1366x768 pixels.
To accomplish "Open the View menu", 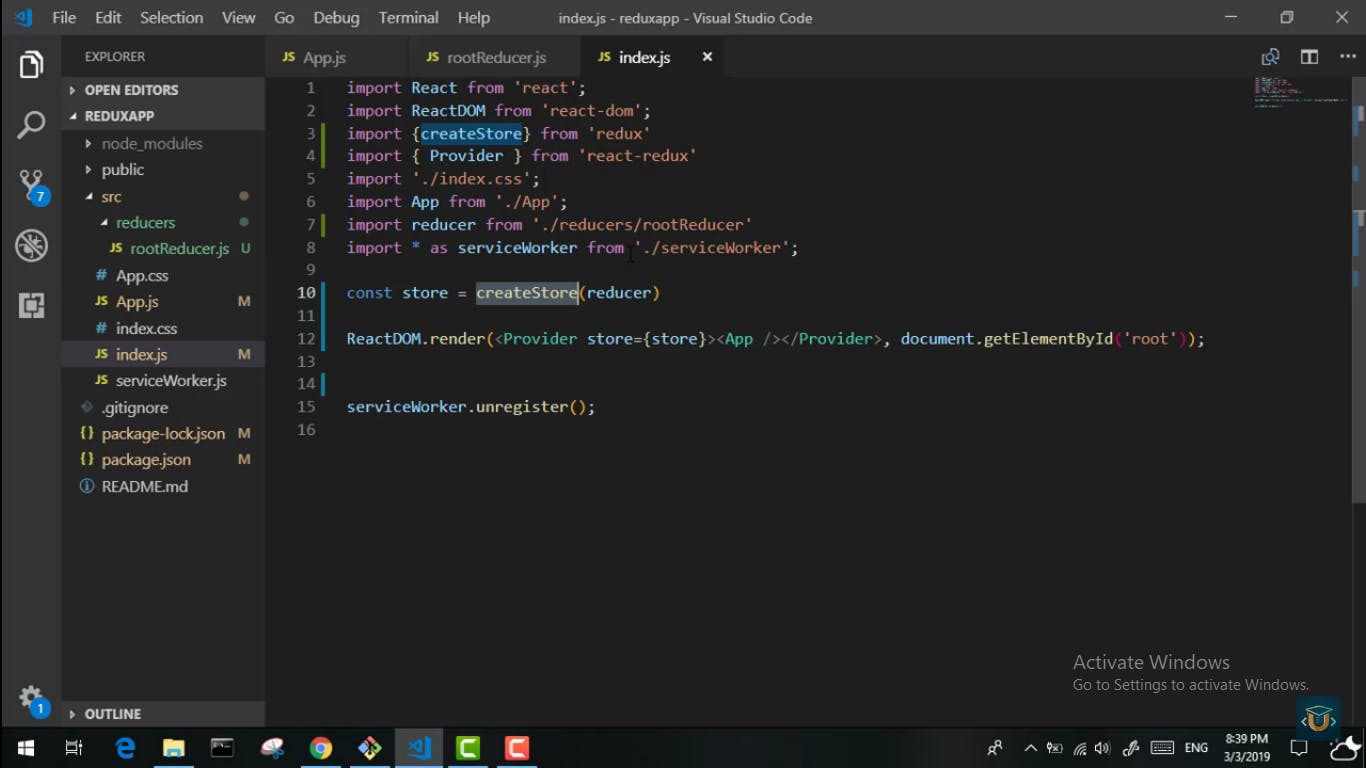I will coord(238,18).
